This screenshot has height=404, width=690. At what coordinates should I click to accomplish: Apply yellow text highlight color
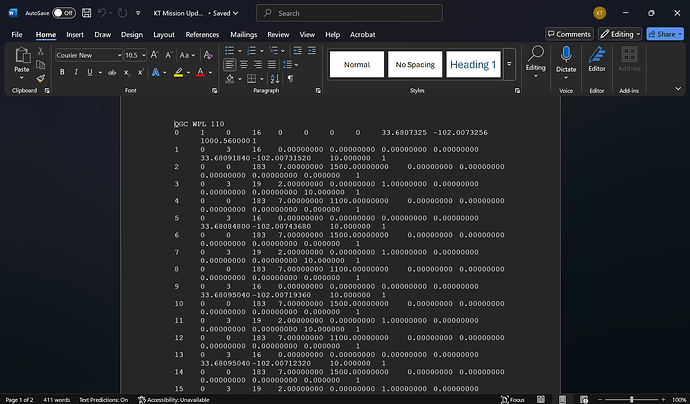tap(178, 73)
